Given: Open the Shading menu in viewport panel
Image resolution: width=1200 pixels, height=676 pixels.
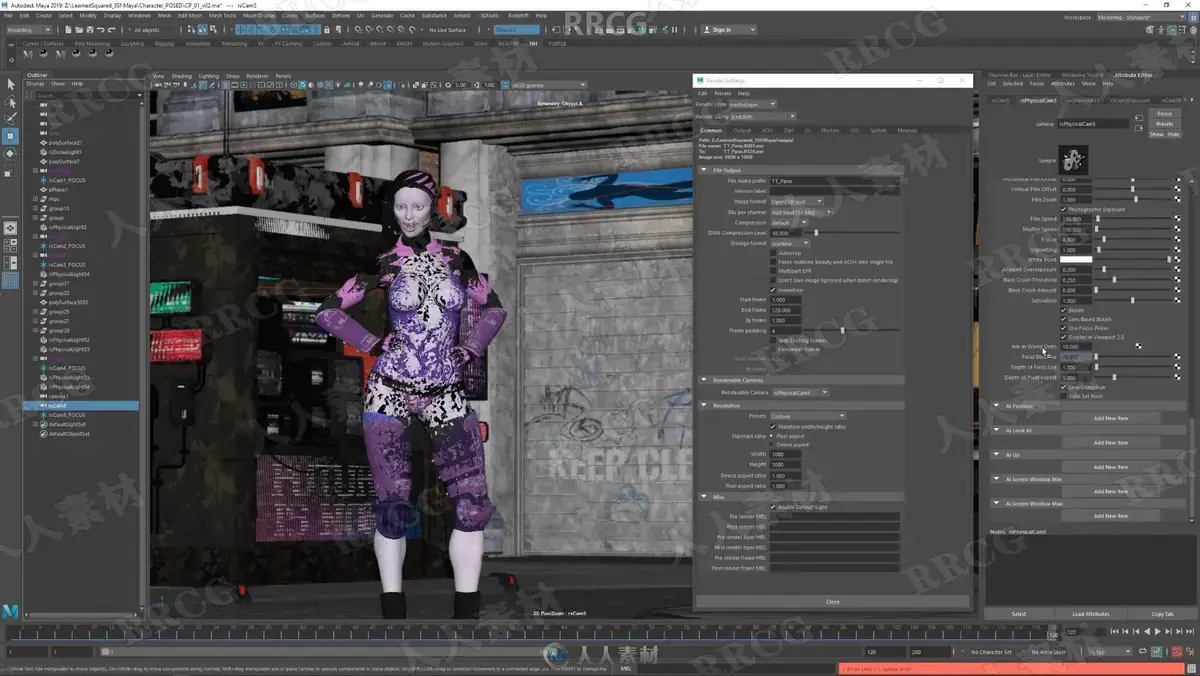Looking at the screenshot, I should tap(181, 76).
